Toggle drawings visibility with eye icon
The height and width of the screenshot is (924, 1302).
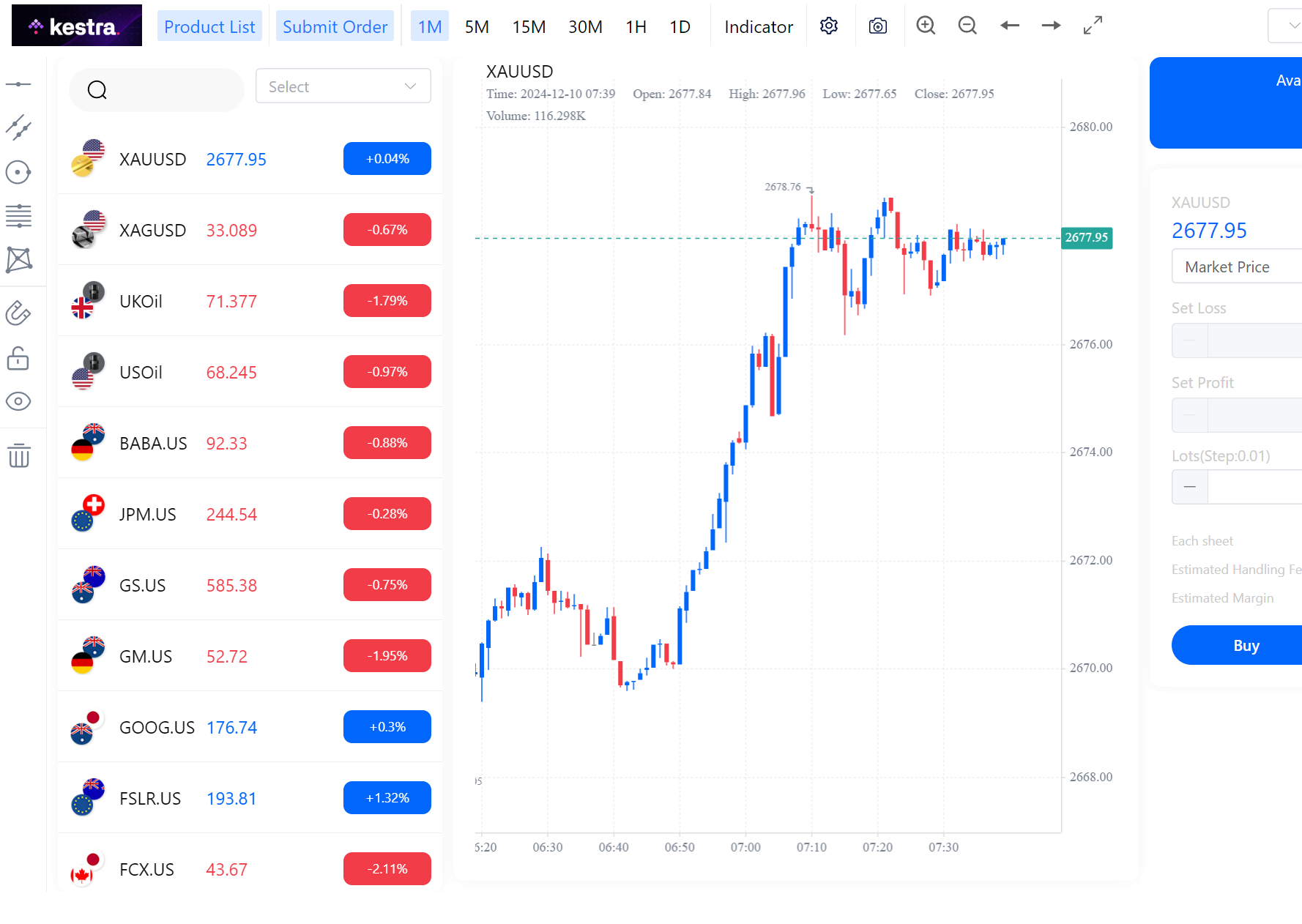(18, 401)
